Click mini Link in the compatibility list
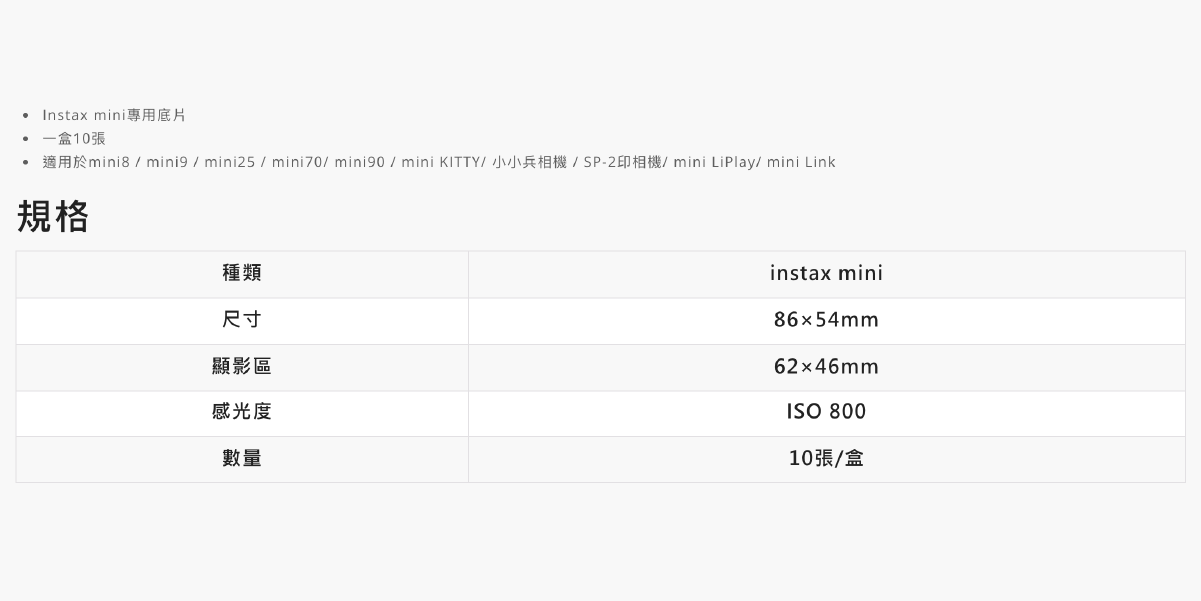1201x601 pixels. coord(801,162)
